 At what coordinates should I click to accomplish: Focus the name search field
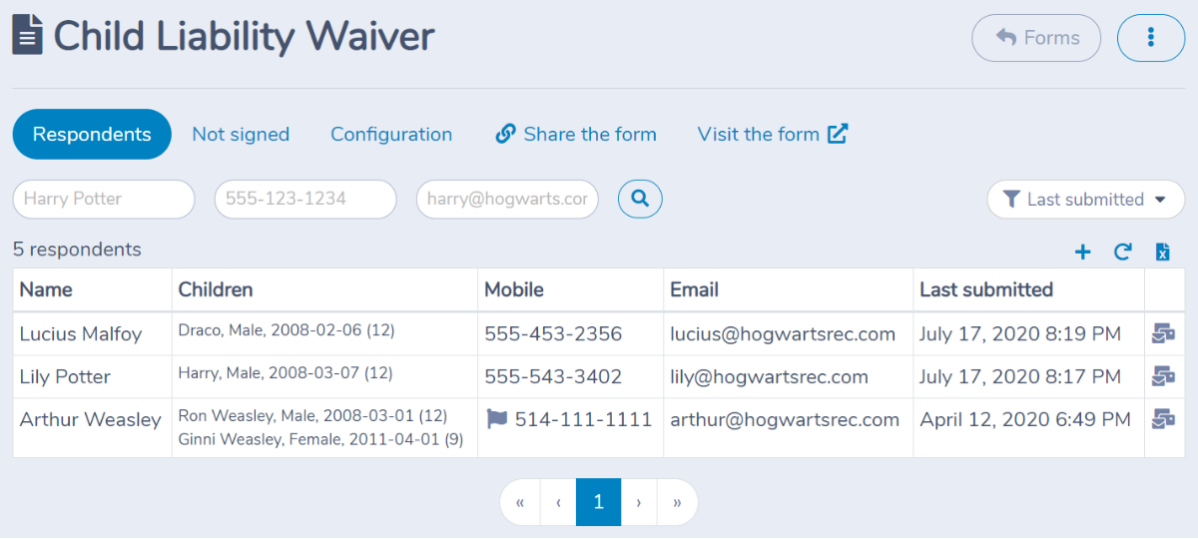[104, 200]
